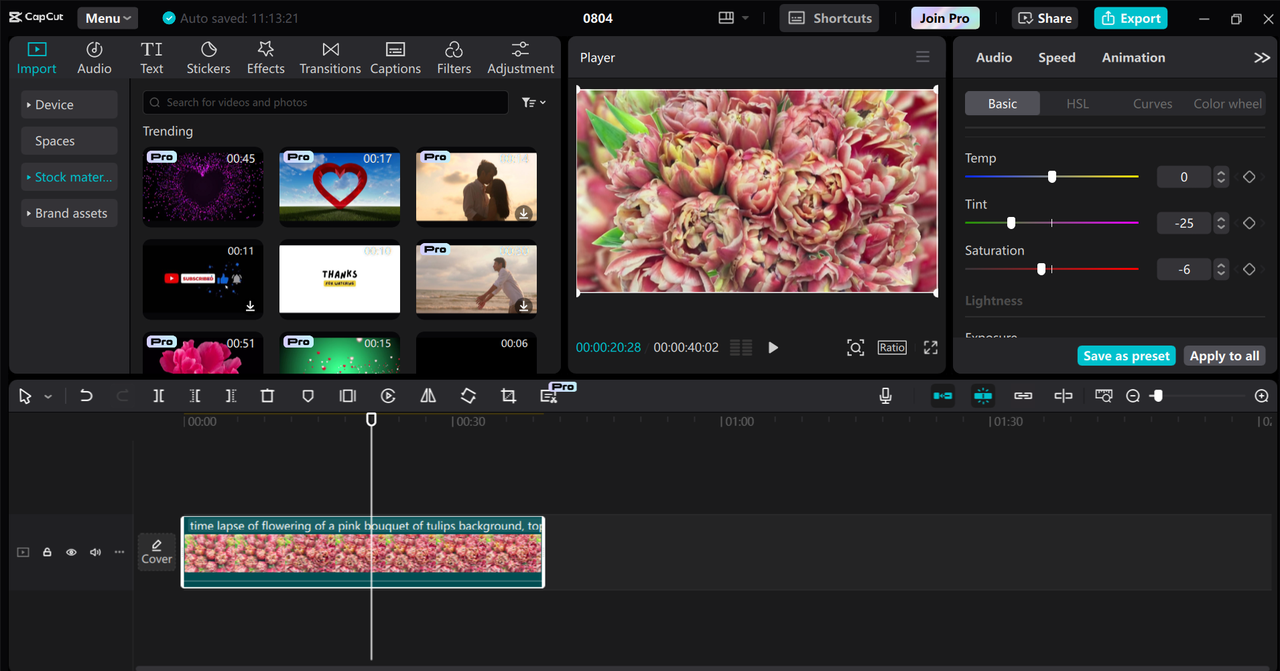The height and width of the screenshot is (671, 1280).
Task: Select the Crop tool icon
Action: [x=508, y=396]
